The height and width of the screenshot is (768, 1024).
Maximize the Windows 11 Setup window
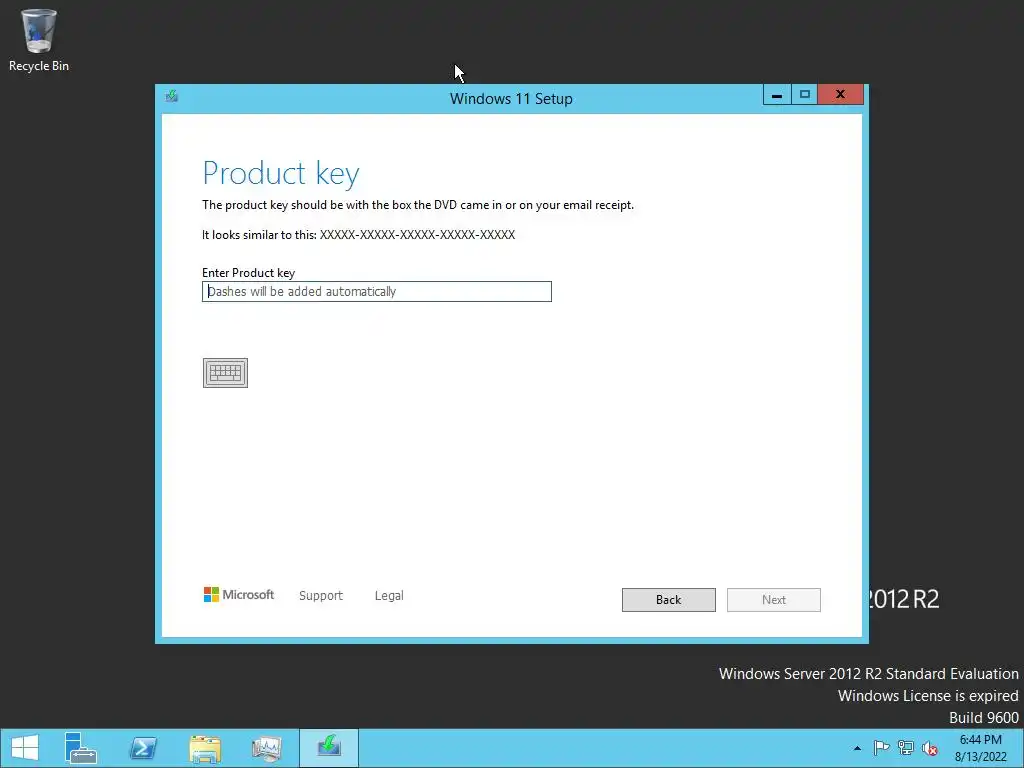click(x=805, y=95)
